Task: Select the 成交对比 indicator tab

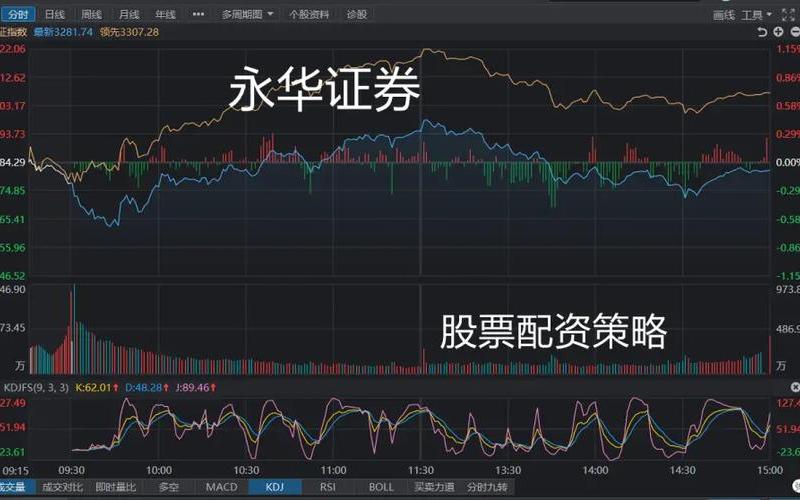Action: point(62,487)
